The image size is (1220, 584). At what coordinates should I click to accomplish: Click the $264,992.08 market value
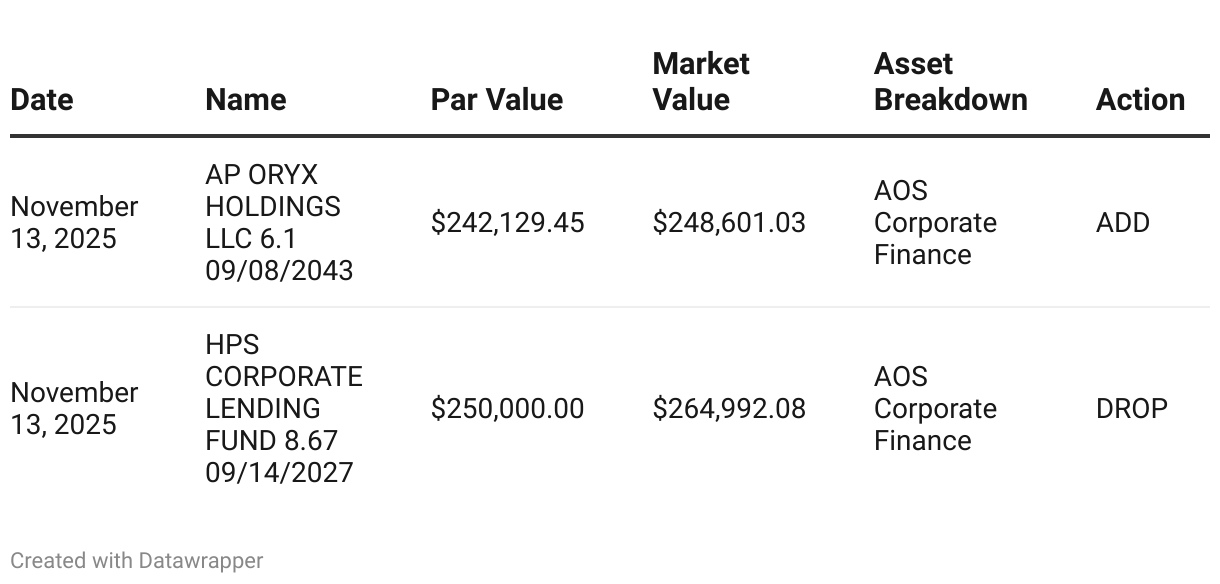(x=729, y=409)
